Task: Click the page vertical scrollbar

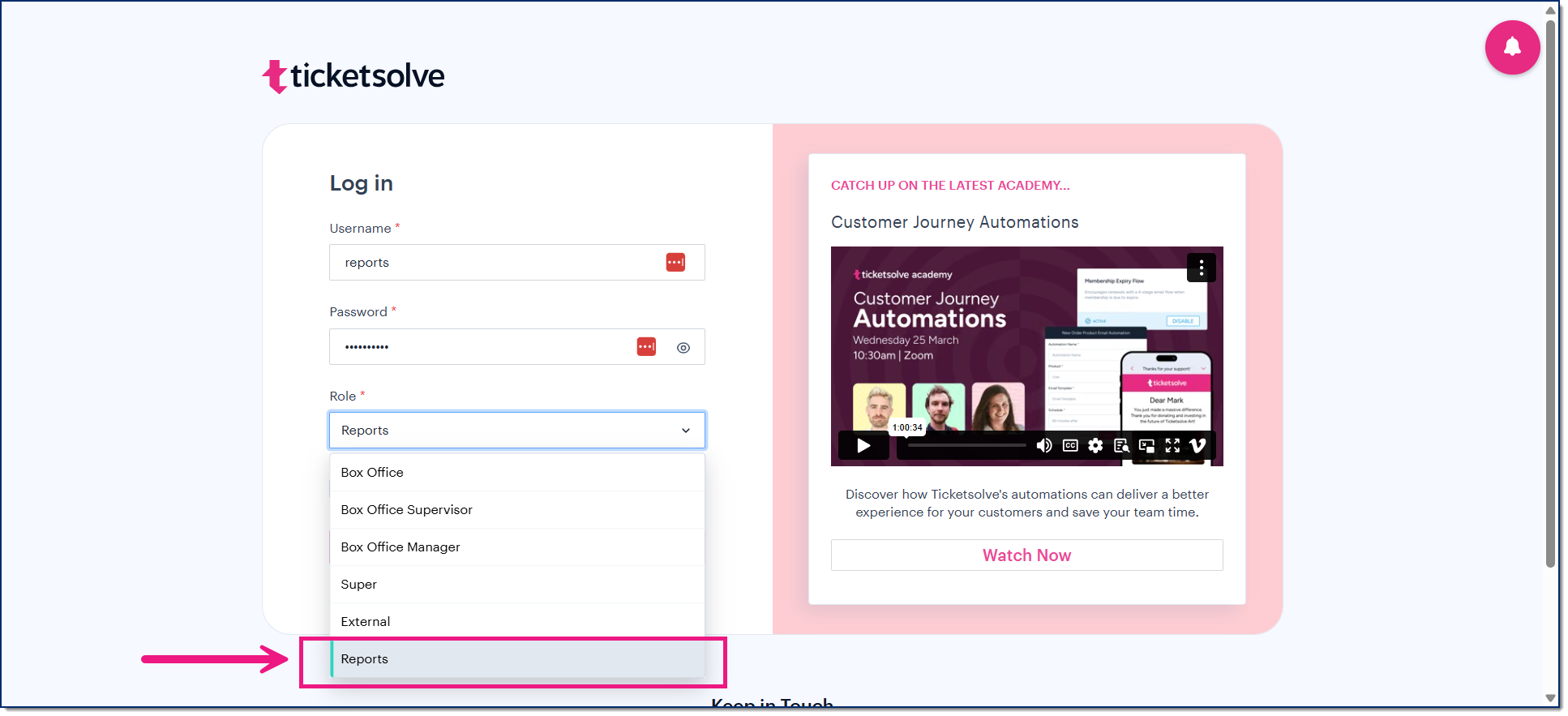Action: point(1550,292)
